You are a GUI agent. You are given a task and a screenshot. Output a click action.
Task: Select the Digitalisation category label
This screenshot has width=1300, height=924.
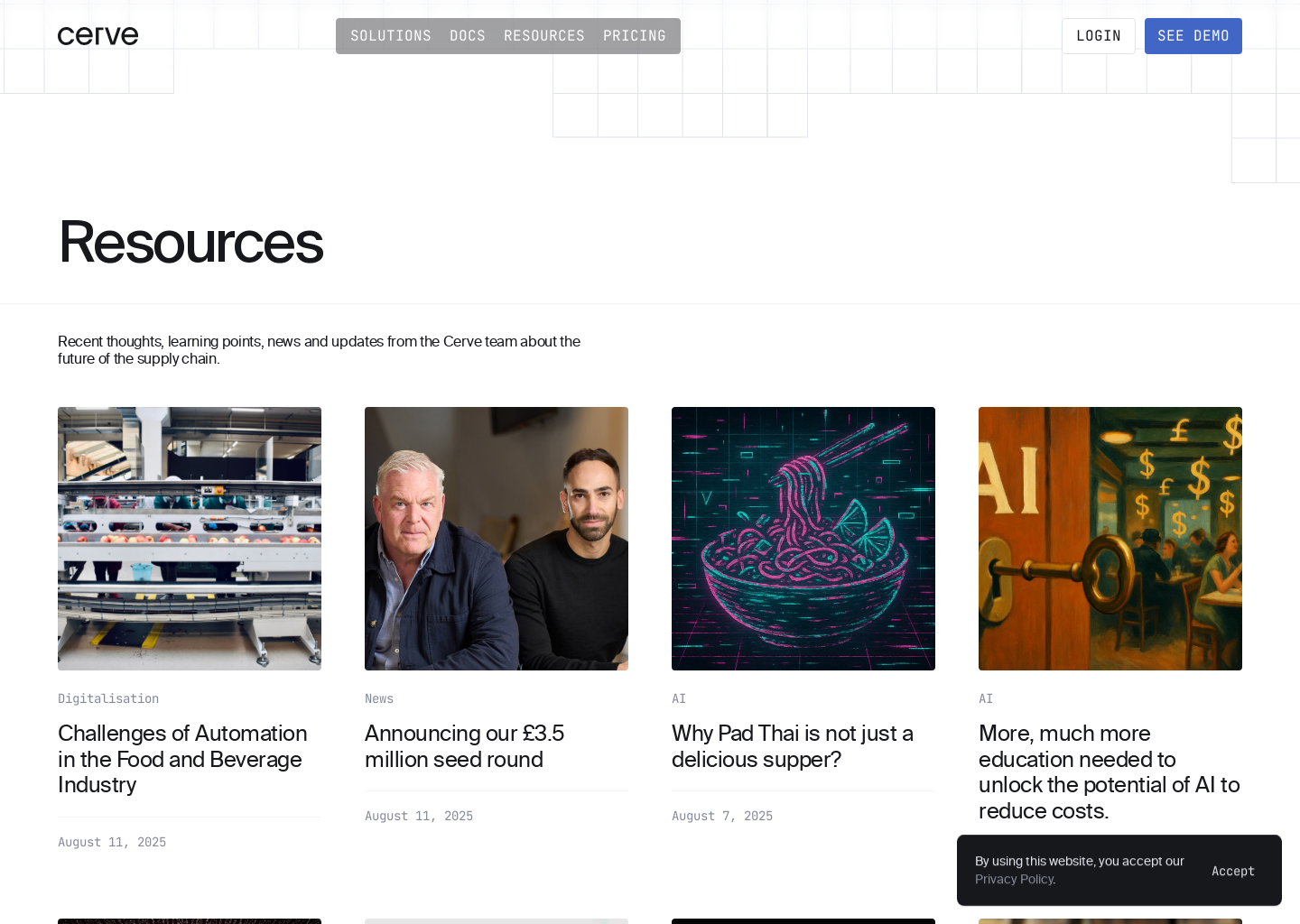(x=107, y=698)
